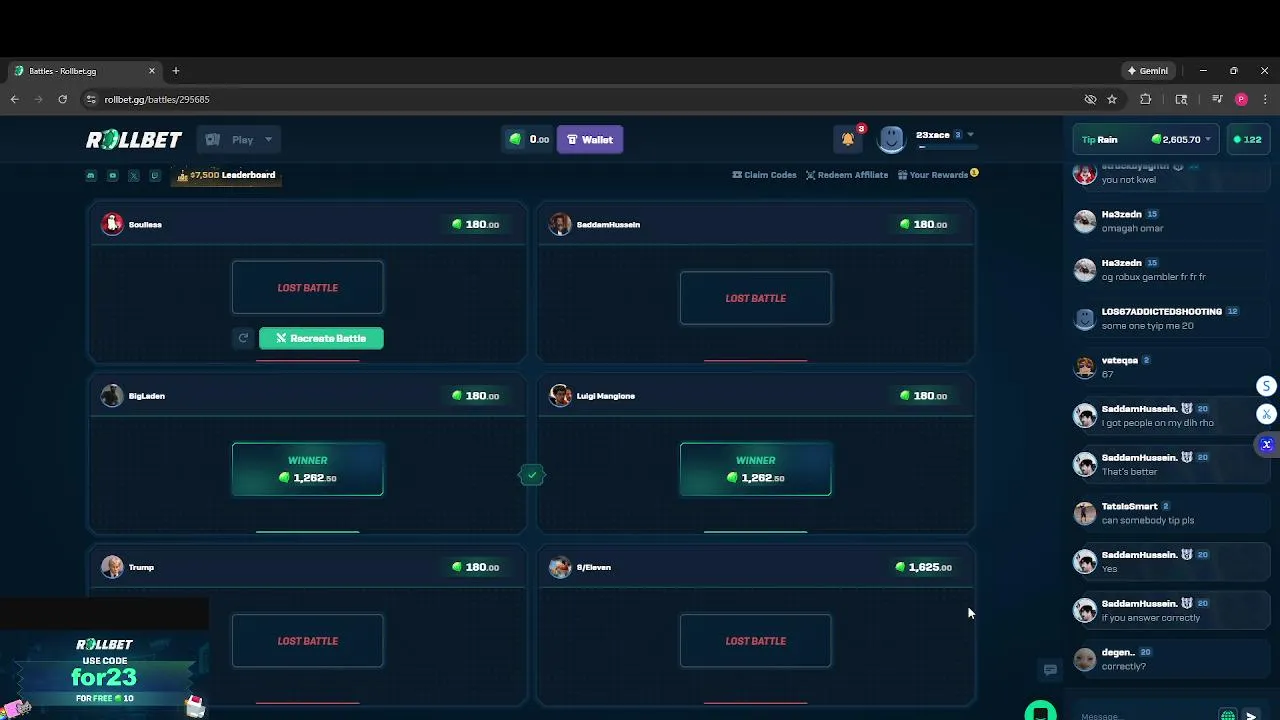Open the online users count 122
Viewport: 1280px width, 720px height.
tap(1246, 140)
